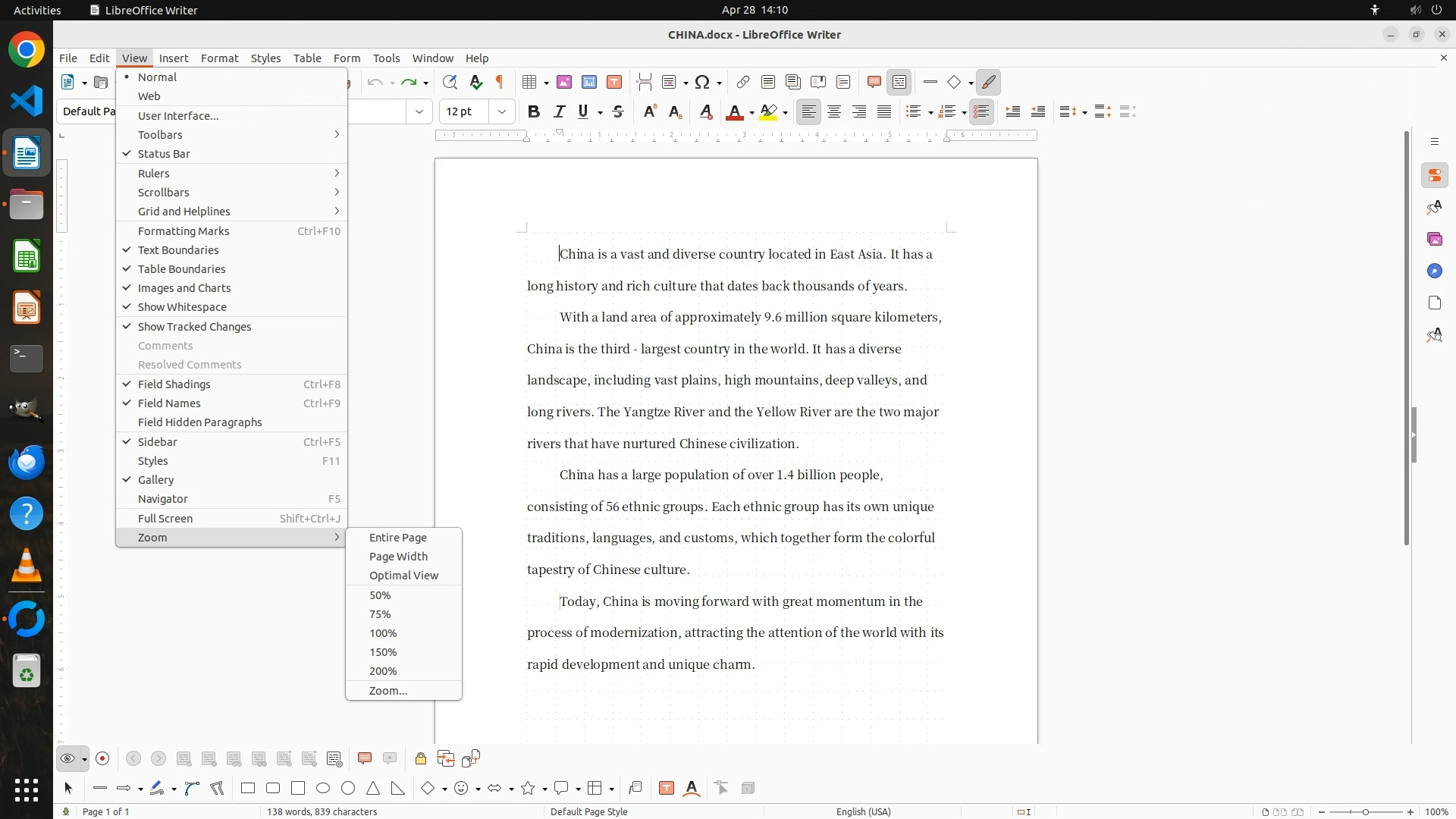Click the Insert Hyperlink icon
The height and width of the screenshot is (819, 1456).
[743, 82]
